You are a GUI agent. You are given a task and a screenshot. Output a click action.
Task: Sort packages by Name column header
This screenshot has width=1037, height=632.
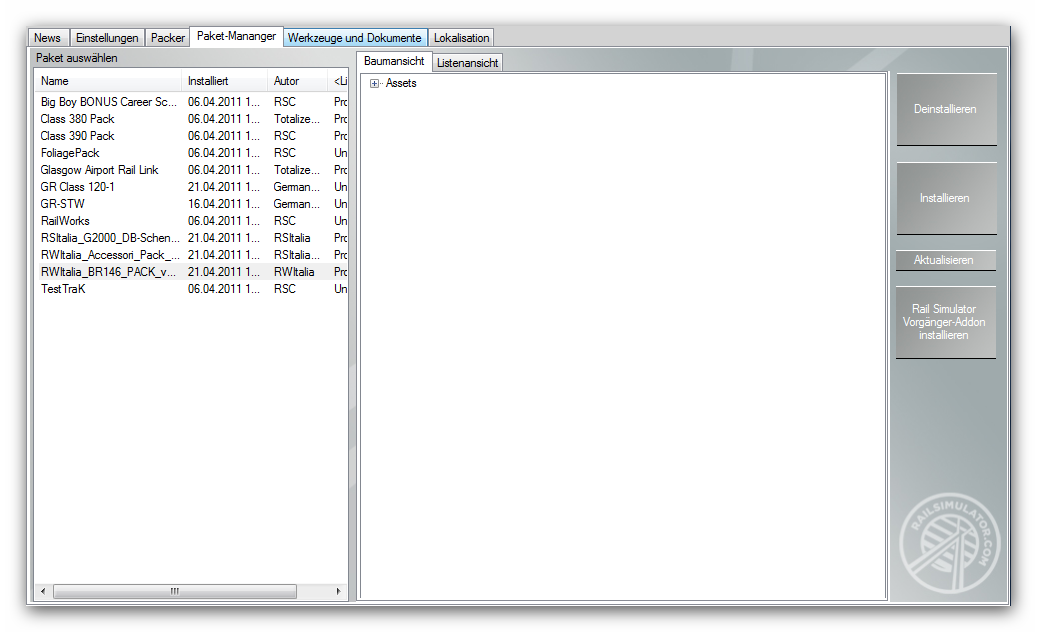(x=108, y=81)
